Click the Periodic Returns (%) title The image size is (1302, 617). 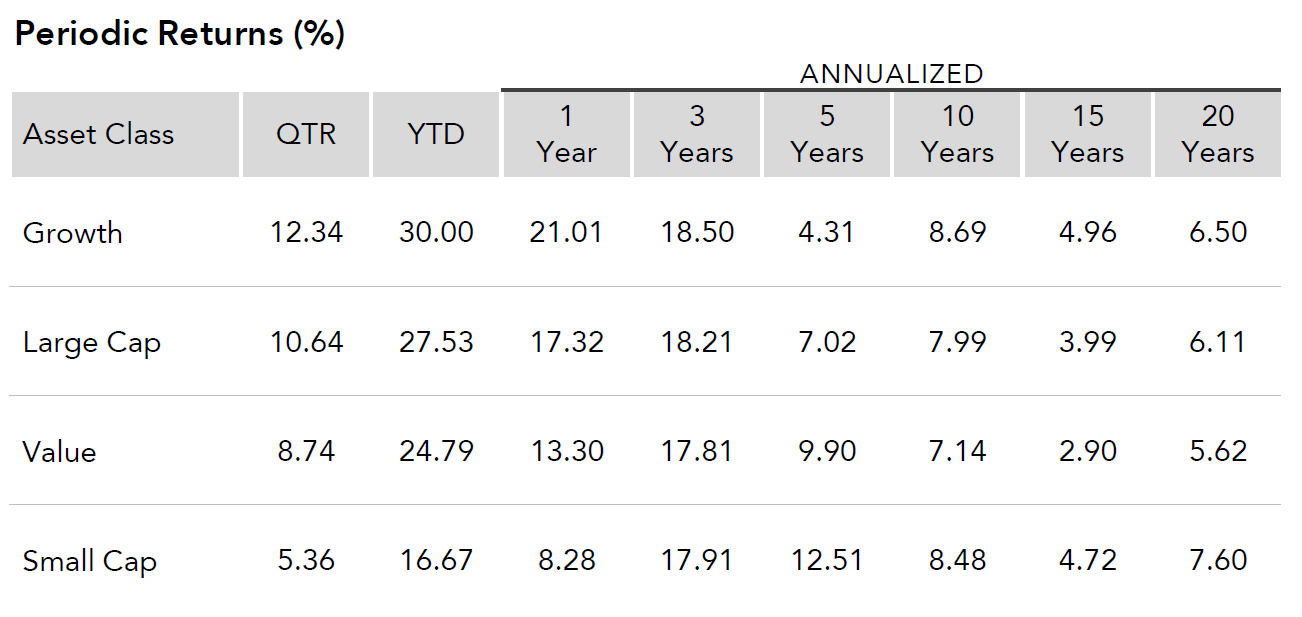pyautogui.click(x=180, y=34)
